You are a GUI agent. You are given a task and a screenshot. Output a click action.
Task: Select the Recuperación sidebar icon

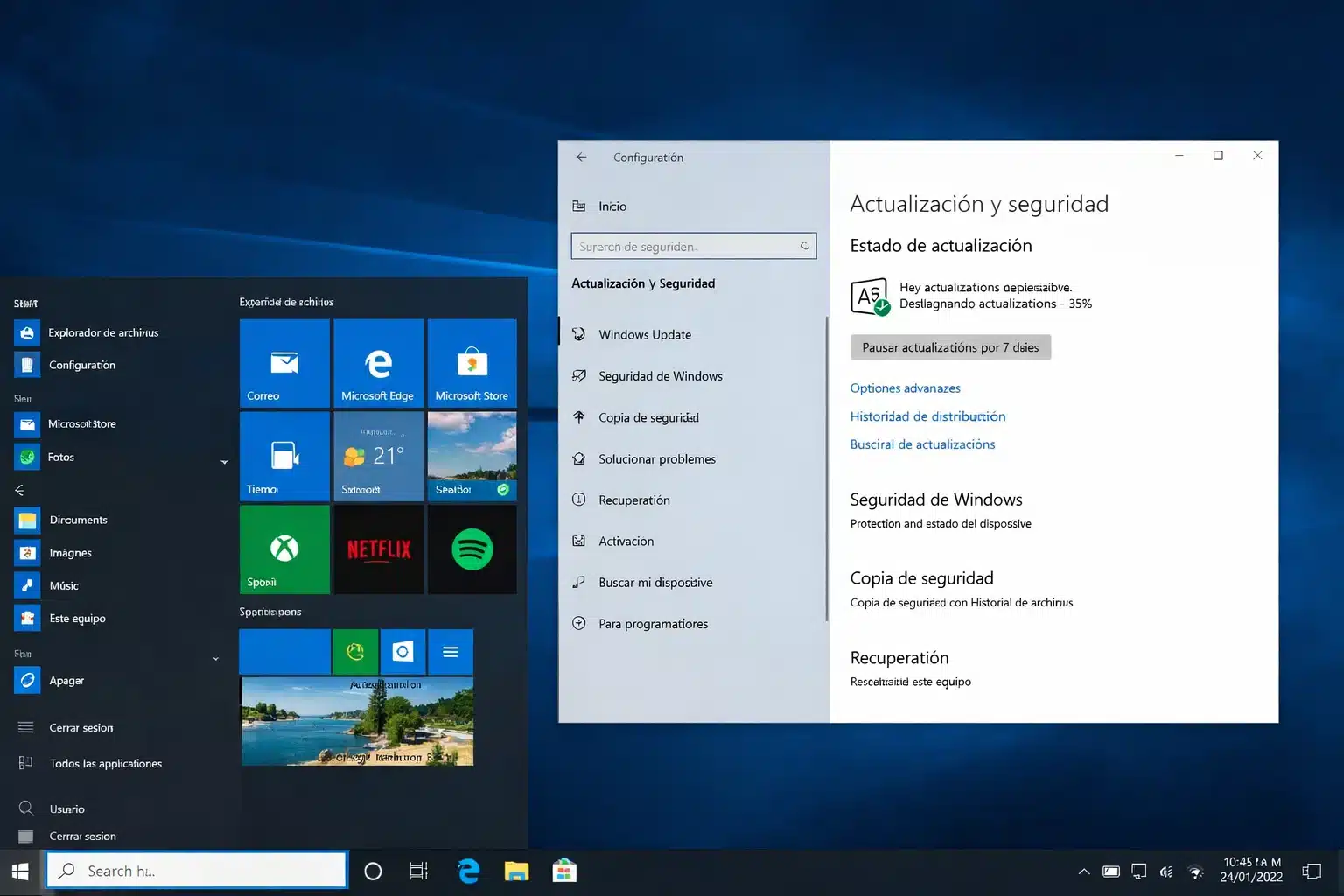point(580,500)
